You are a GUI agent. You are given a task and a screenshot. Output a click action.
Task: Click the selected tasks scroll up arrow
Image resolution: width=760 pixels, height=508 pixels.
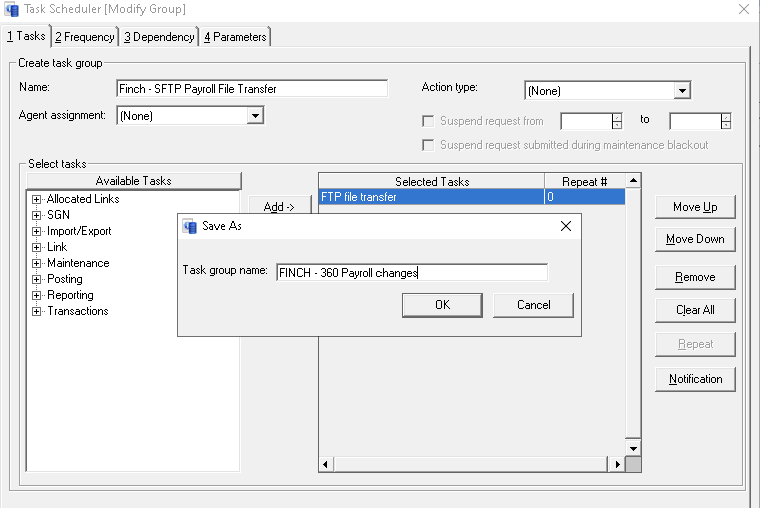click(x=633, y=181)
